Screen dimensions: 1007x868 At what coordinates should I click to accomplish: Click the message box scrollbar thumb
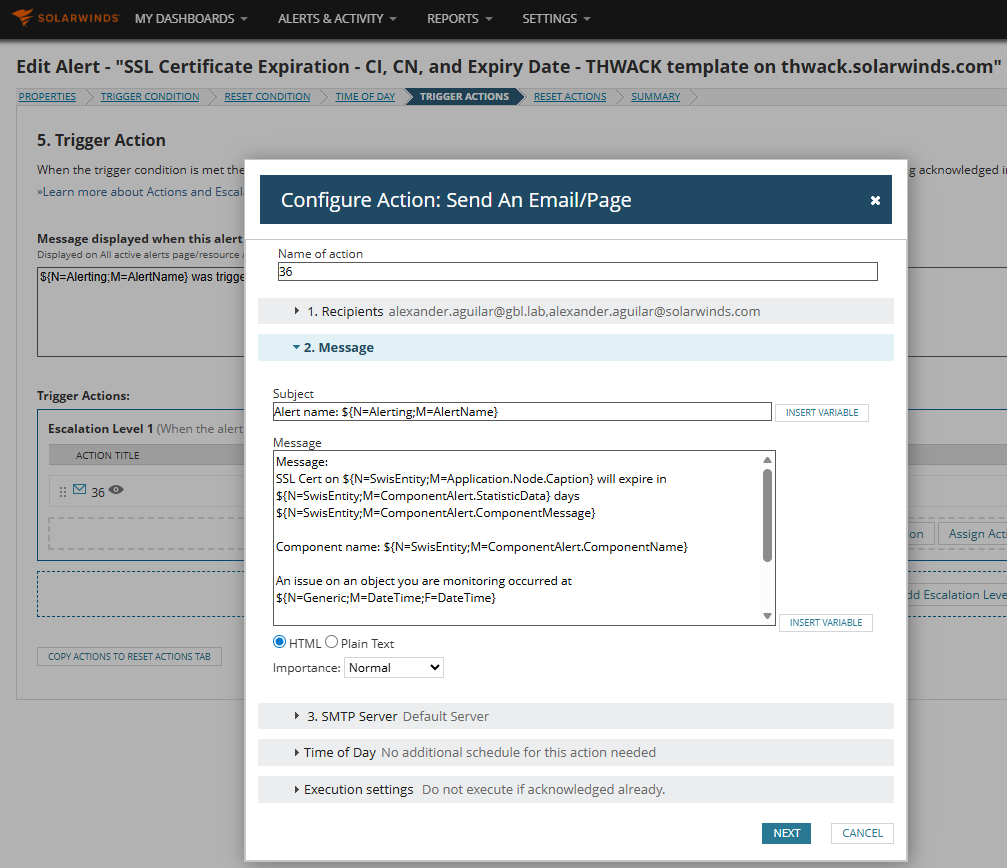[767, 515]
